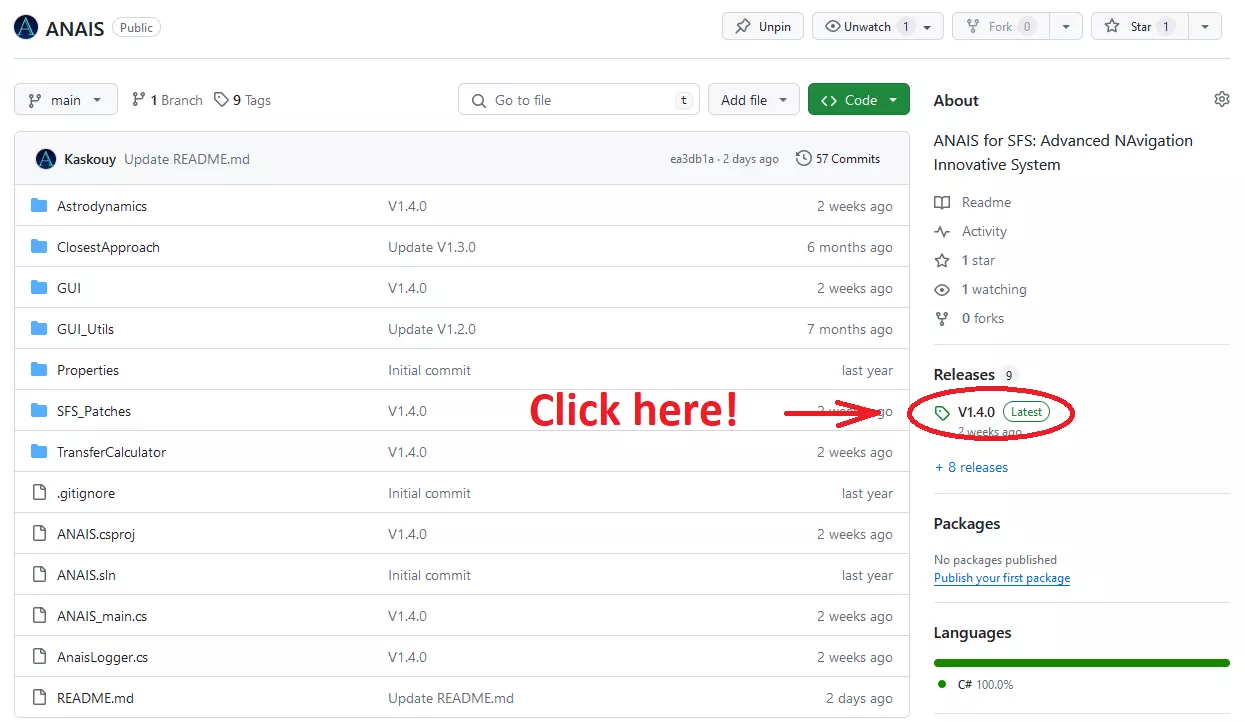
Task: Star the ANAIS repository
Action: [x=1139, y=27]
